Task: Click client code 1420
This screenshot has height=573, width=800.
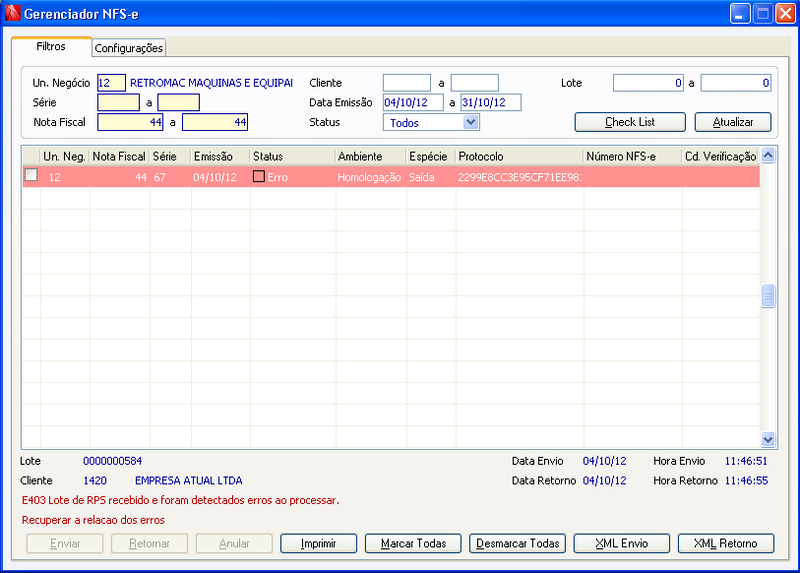Action: tap(95, 481)
